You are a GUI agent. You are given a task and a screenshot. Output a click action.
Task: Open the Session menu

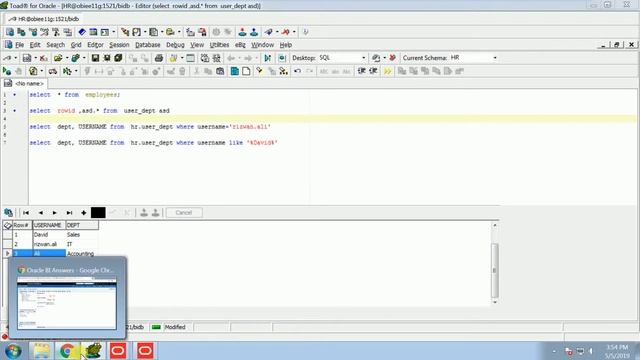pyautogui.click(x=119, y=45)
